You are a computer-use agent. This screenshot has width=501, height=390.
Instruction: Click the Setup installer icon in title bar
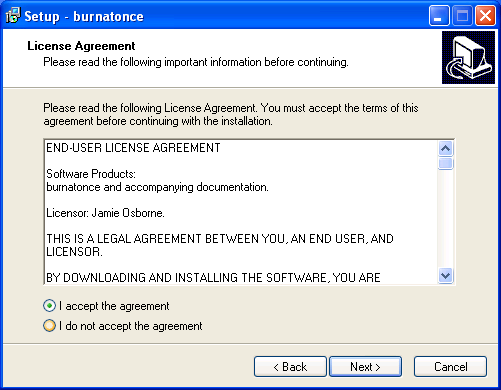(x=13, y=16)
